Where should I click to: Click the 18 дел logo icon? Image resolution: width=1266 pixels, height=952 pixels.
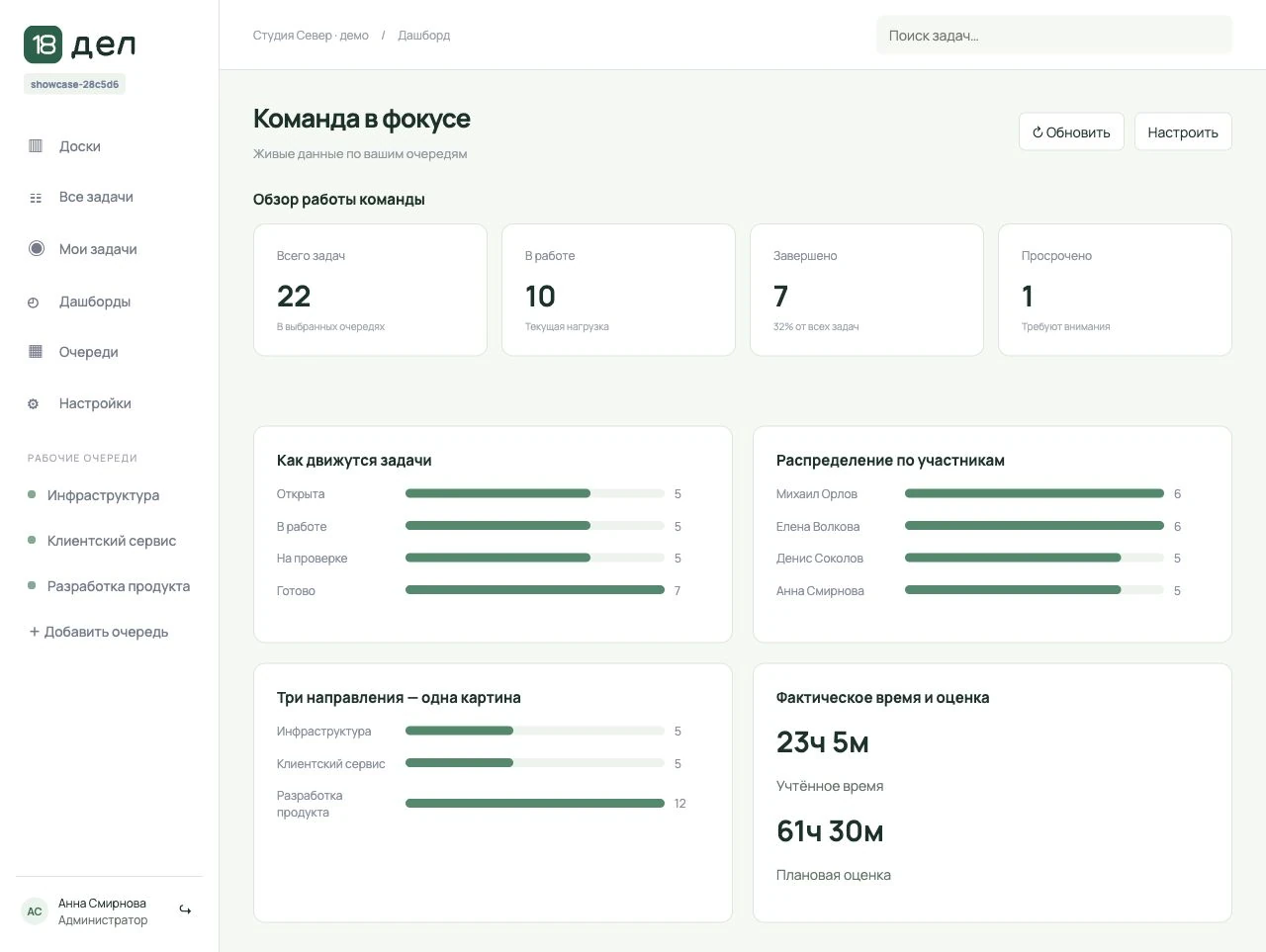click(44, 44)
